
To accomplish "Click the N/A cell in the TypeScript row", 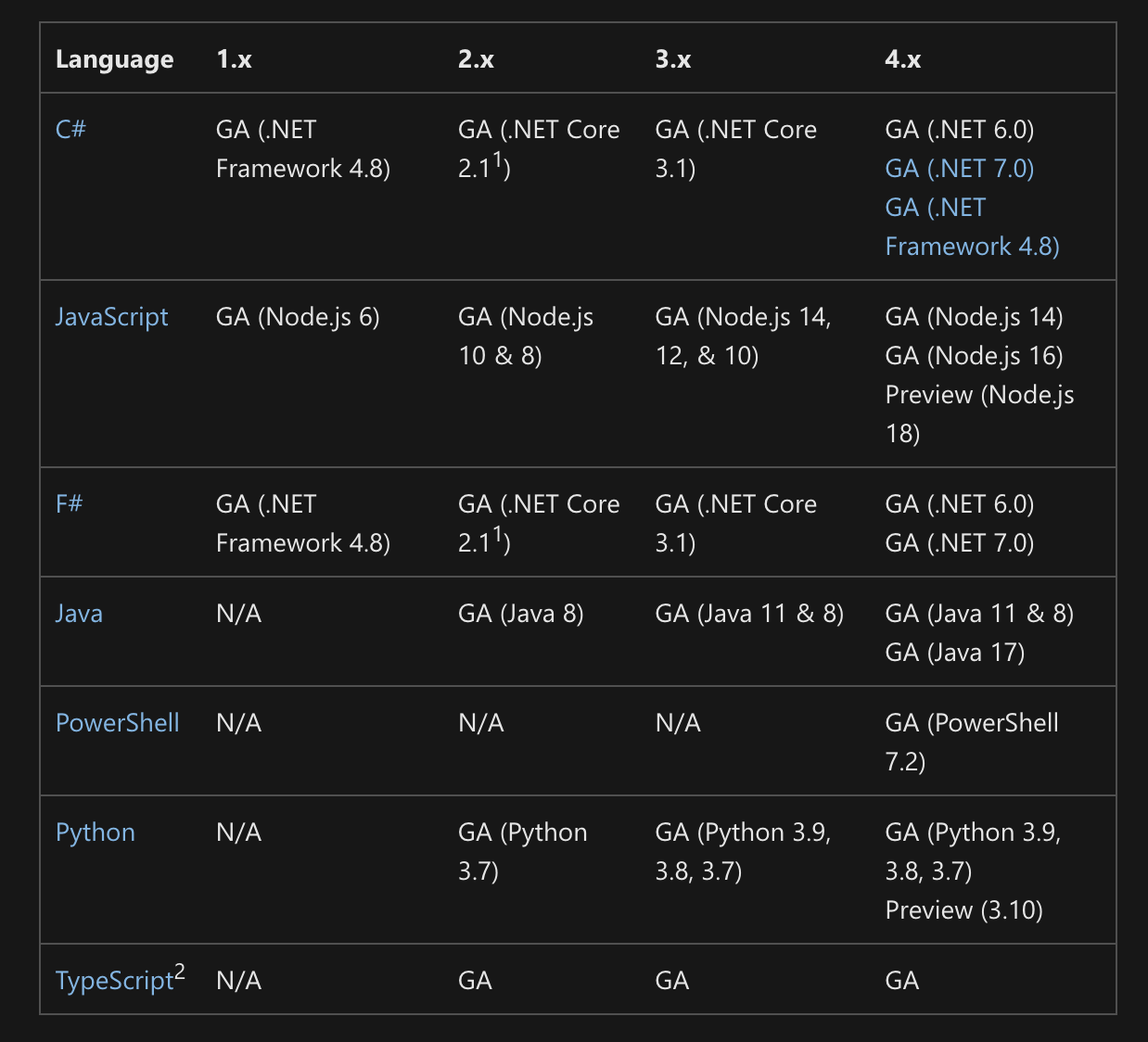I will (239, 981).
